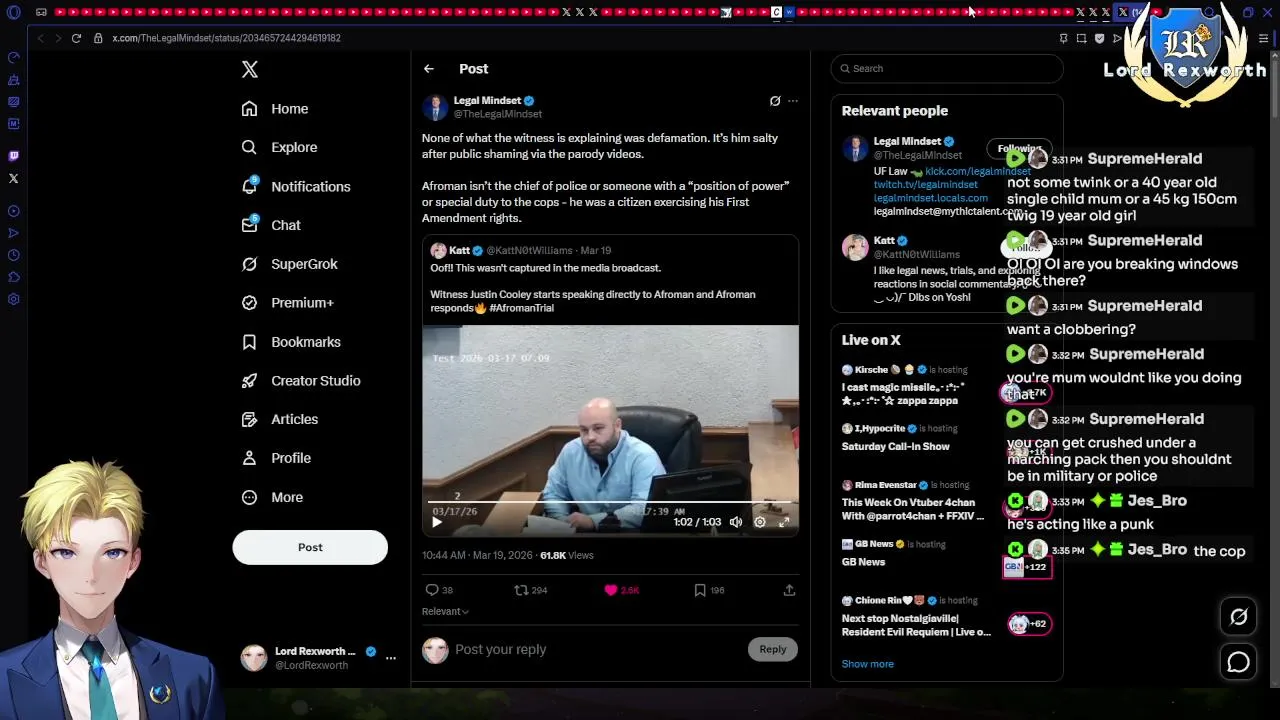This screenshot has width=1280, height=720.
Task: Open Notifications in the sidebar
Action: pyautogui.click(x=296, y=187)
